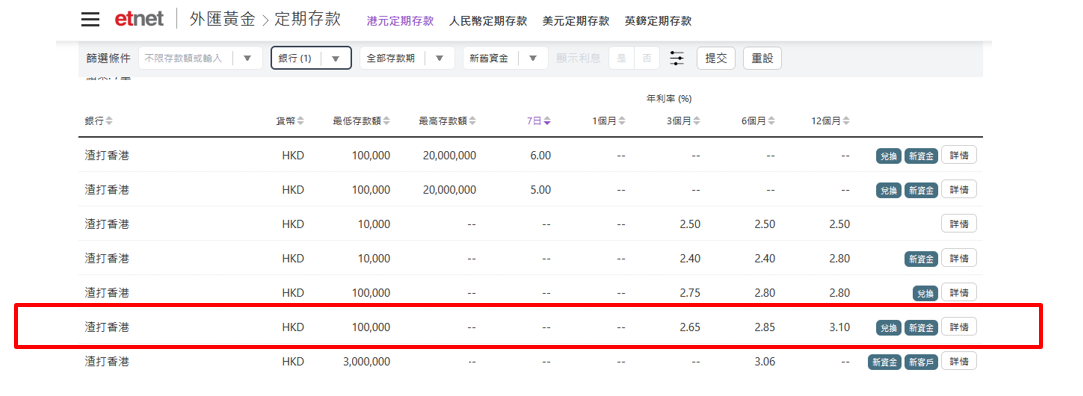The image size is (1083, 396).
Task: Sort by 6個月 rate column arrows
Action: pos(771,121)
